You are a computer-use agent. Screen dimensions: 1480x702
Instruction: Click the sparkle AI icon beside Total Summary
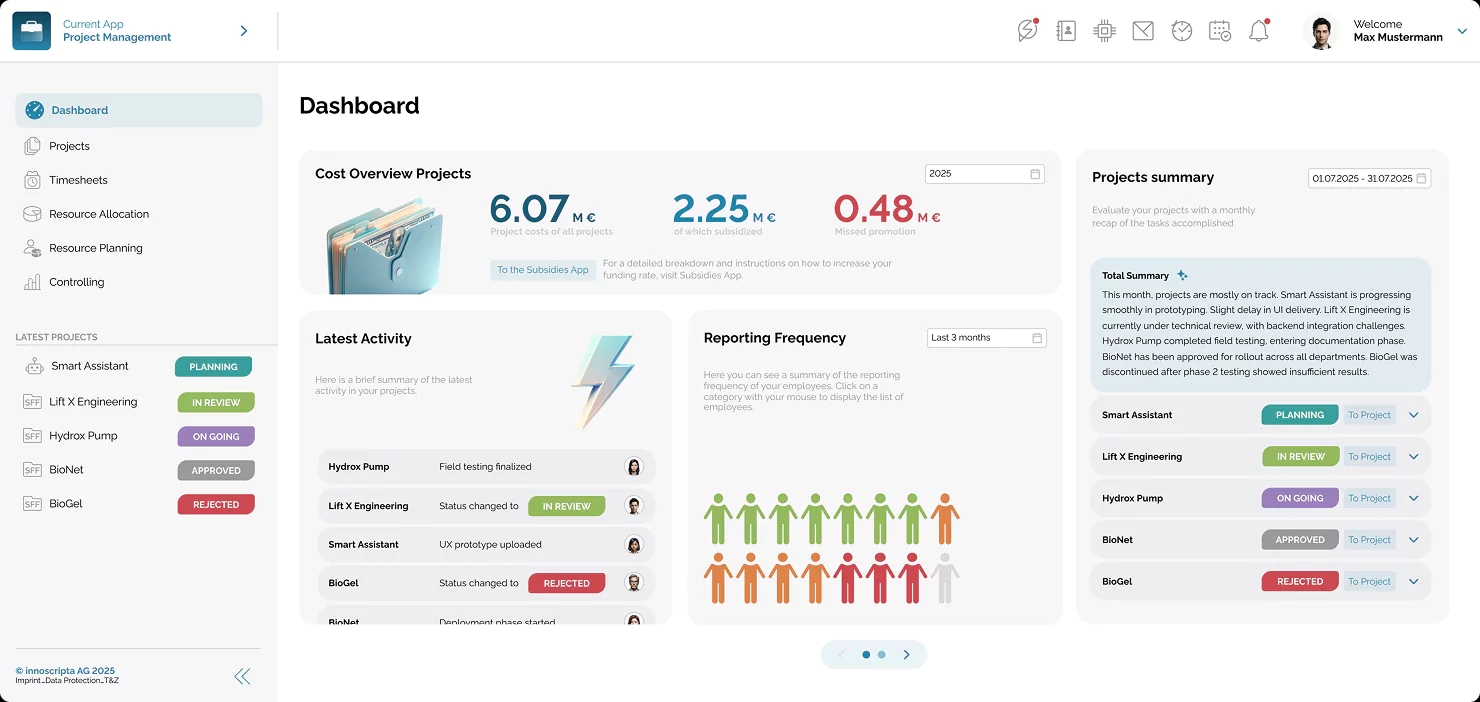1182,275
